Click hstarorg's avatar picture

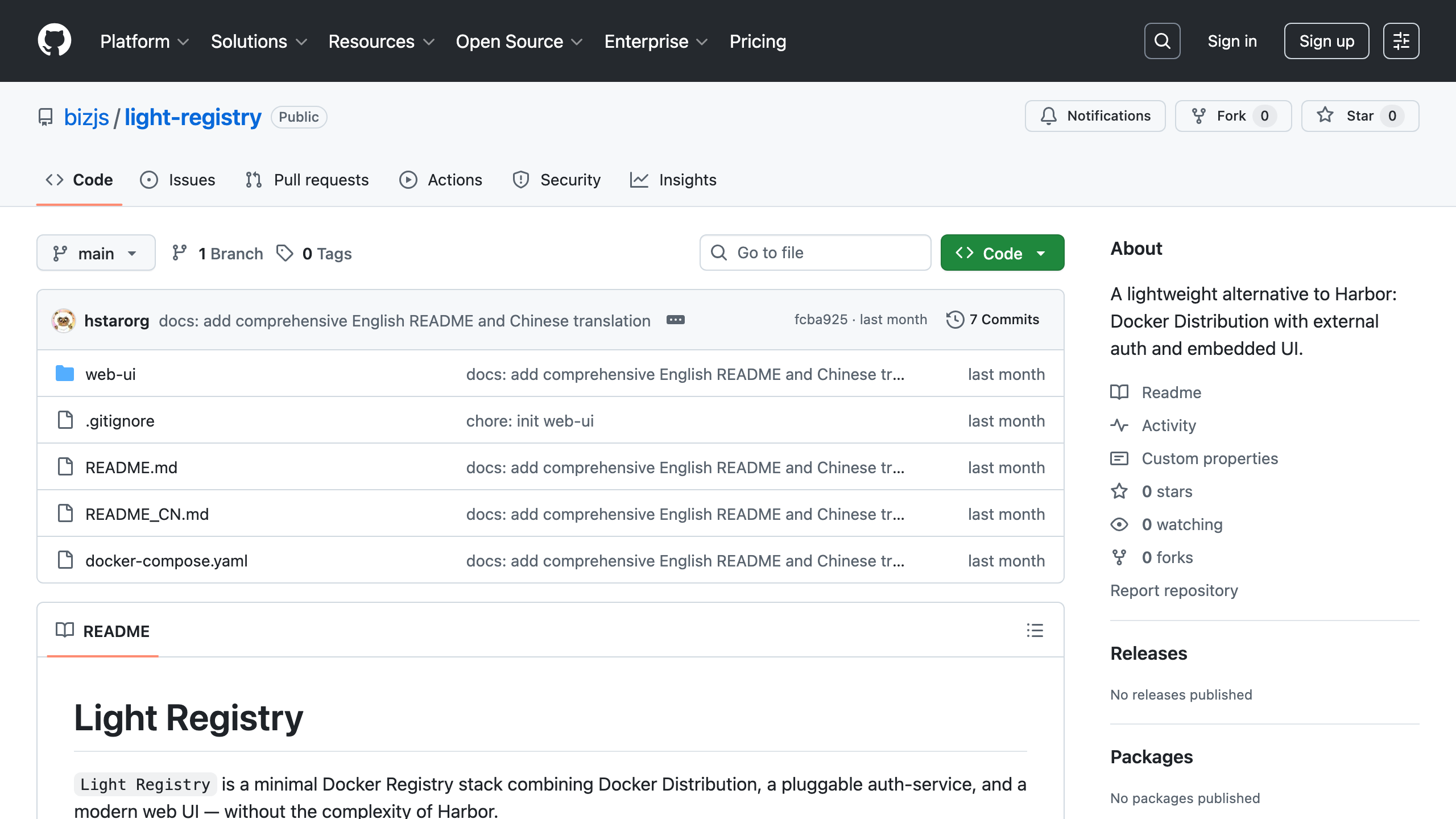[63, 320]
